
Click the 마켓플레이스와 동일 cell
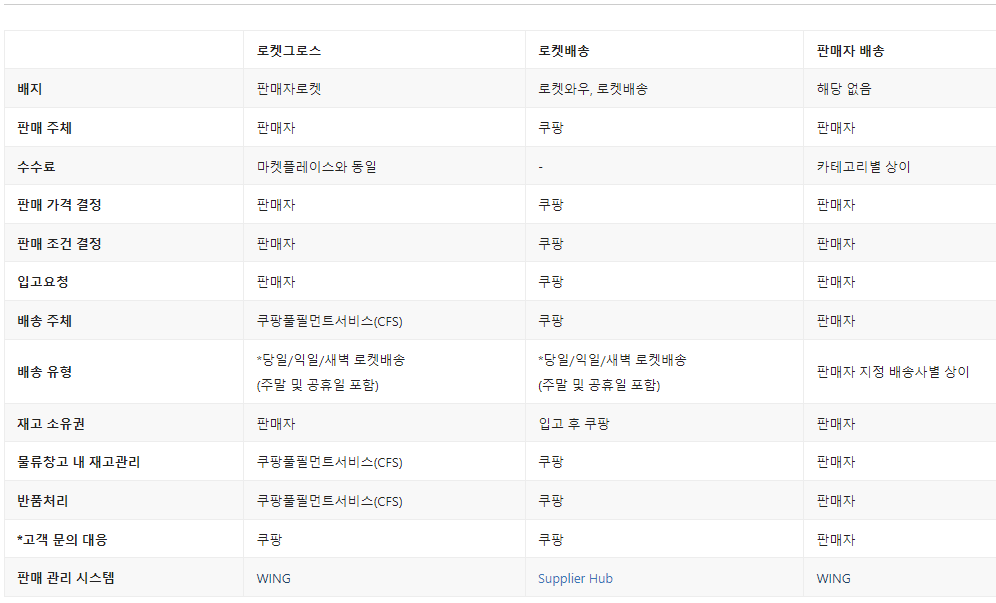coord(317,166)
